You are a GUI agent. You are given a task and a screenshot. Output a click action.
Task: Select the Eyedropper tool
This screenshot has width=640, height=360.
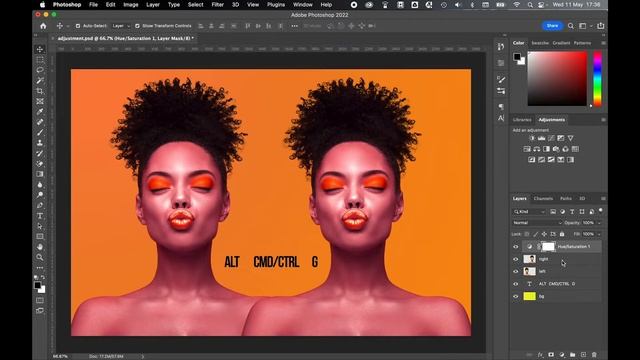coord(40,111)
